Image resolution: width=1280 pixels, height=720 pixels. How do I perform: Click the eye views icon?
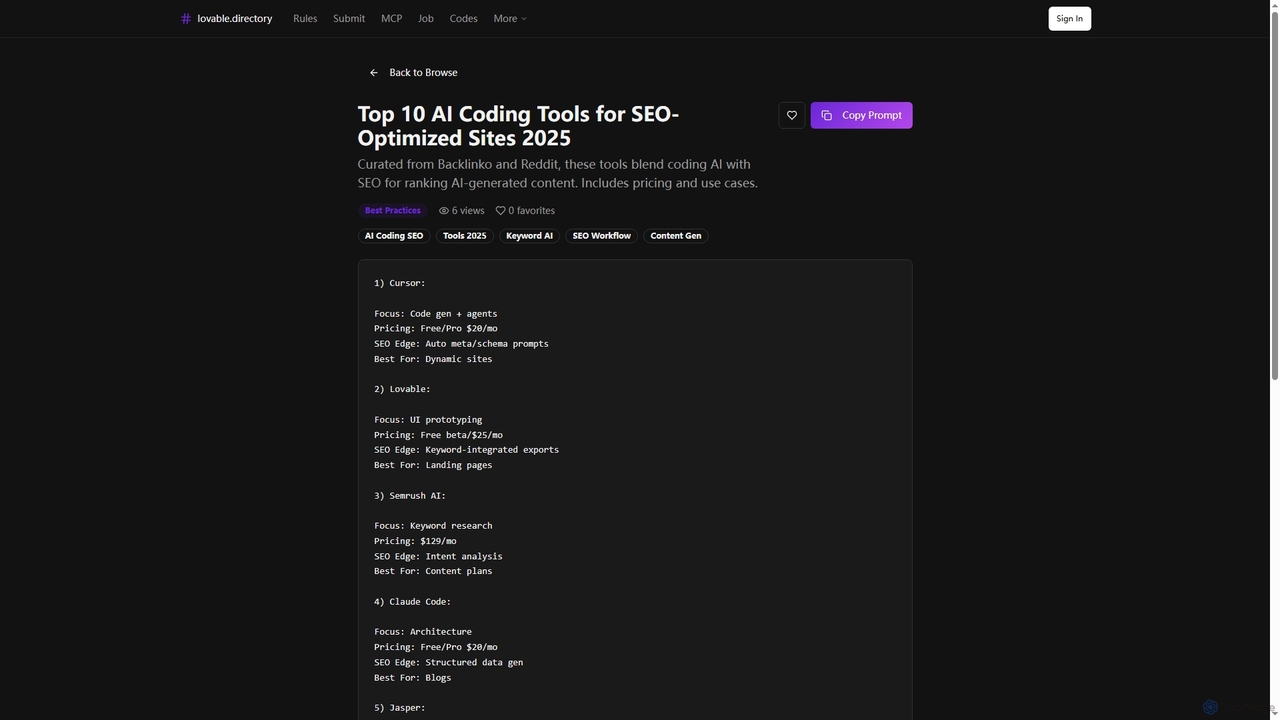444,211
